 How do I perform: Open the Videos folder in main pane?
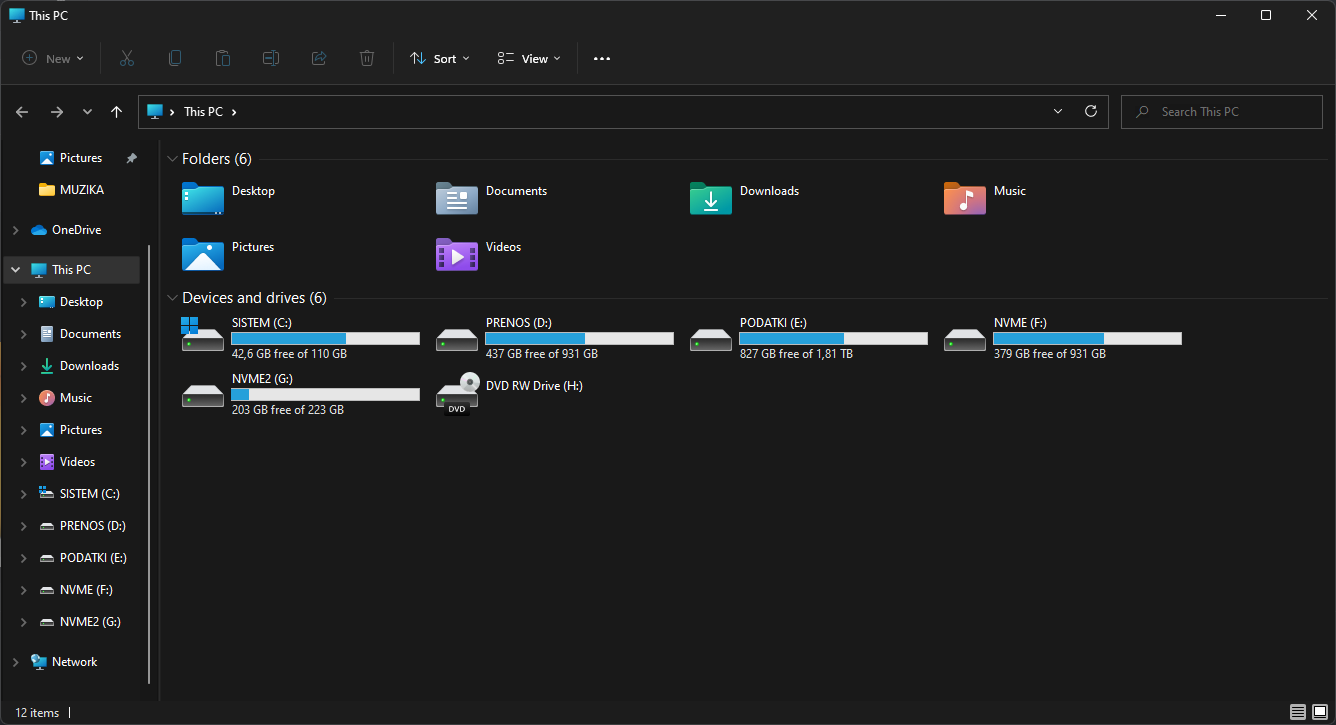457,254
